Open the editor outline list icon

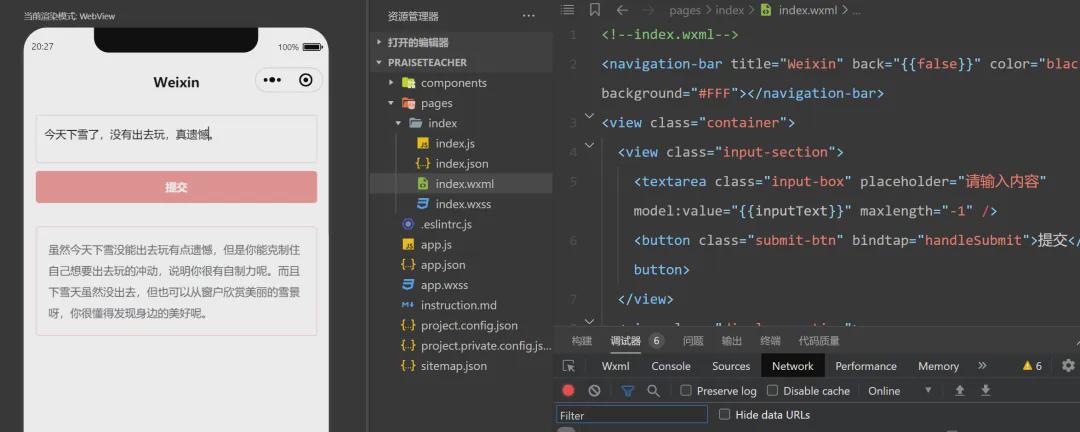[x=567, y=10]
